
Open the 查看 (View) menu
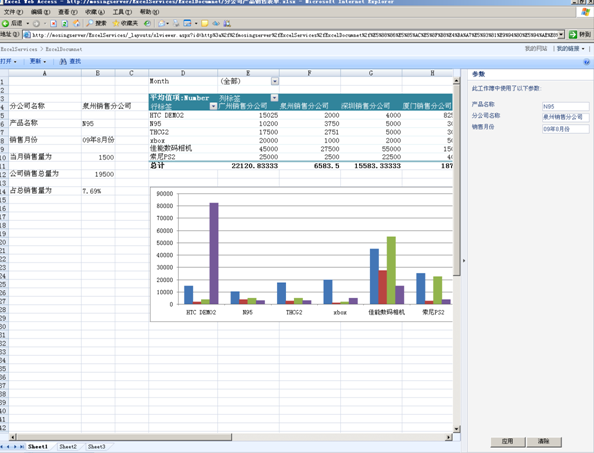click(x=68, y=12)
